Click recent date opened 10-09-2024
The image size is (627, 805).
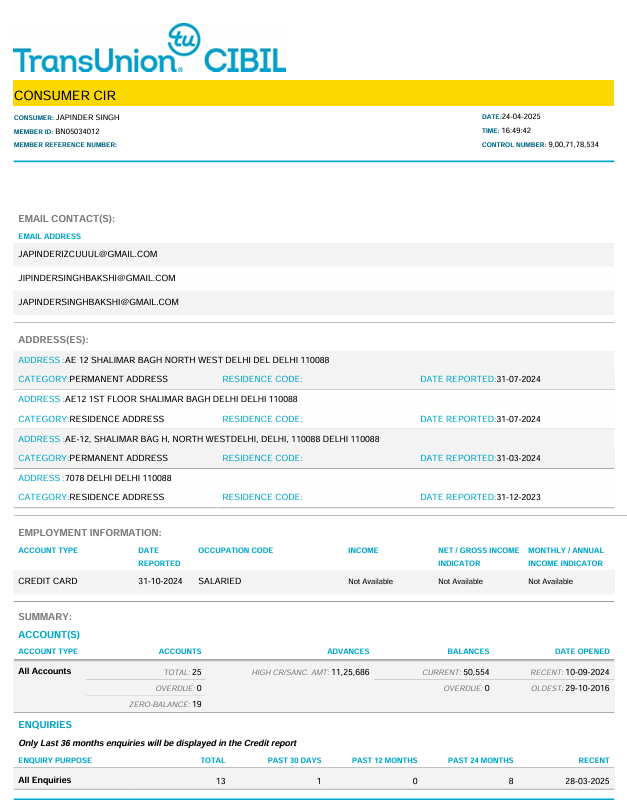coord(587,672)
